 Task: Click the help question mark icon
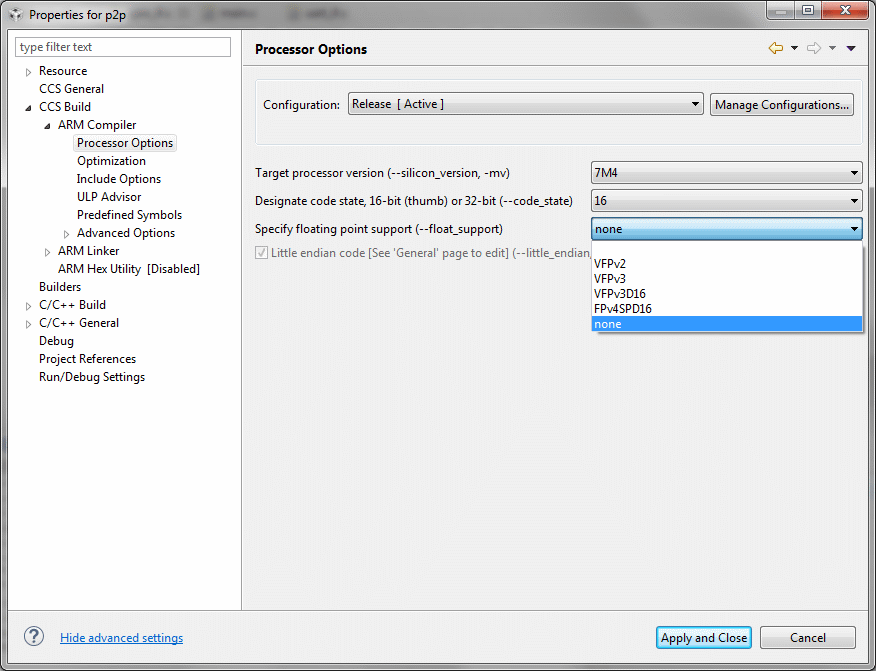click(34, 637)
